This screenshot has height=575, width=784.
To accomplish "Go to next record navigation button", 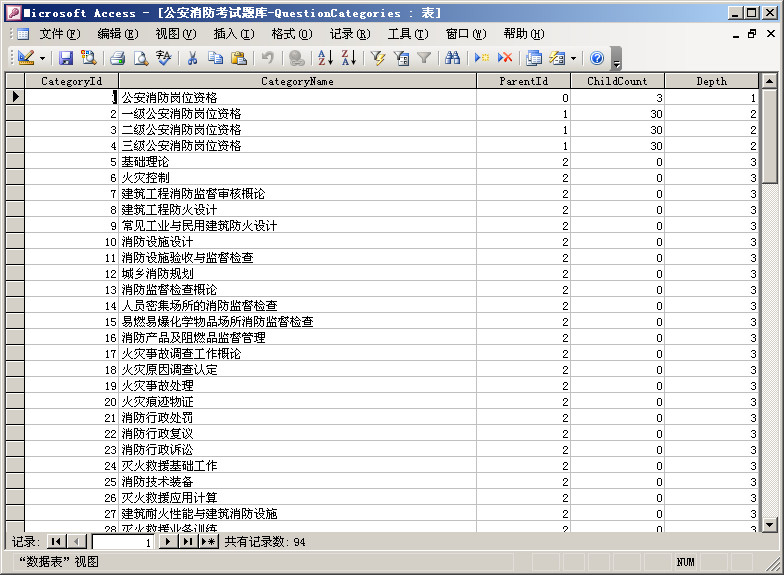I will point(168,542).
